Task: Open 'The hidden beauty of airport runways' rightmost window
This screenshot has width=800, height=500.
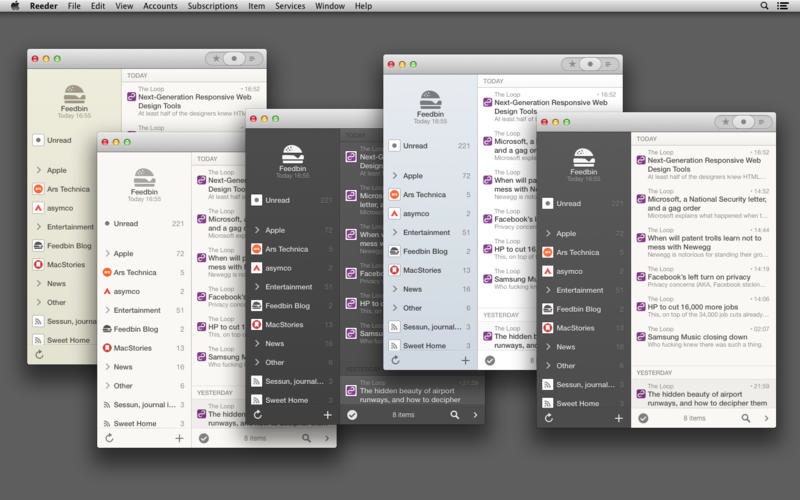Action: (x=703, y=394)
